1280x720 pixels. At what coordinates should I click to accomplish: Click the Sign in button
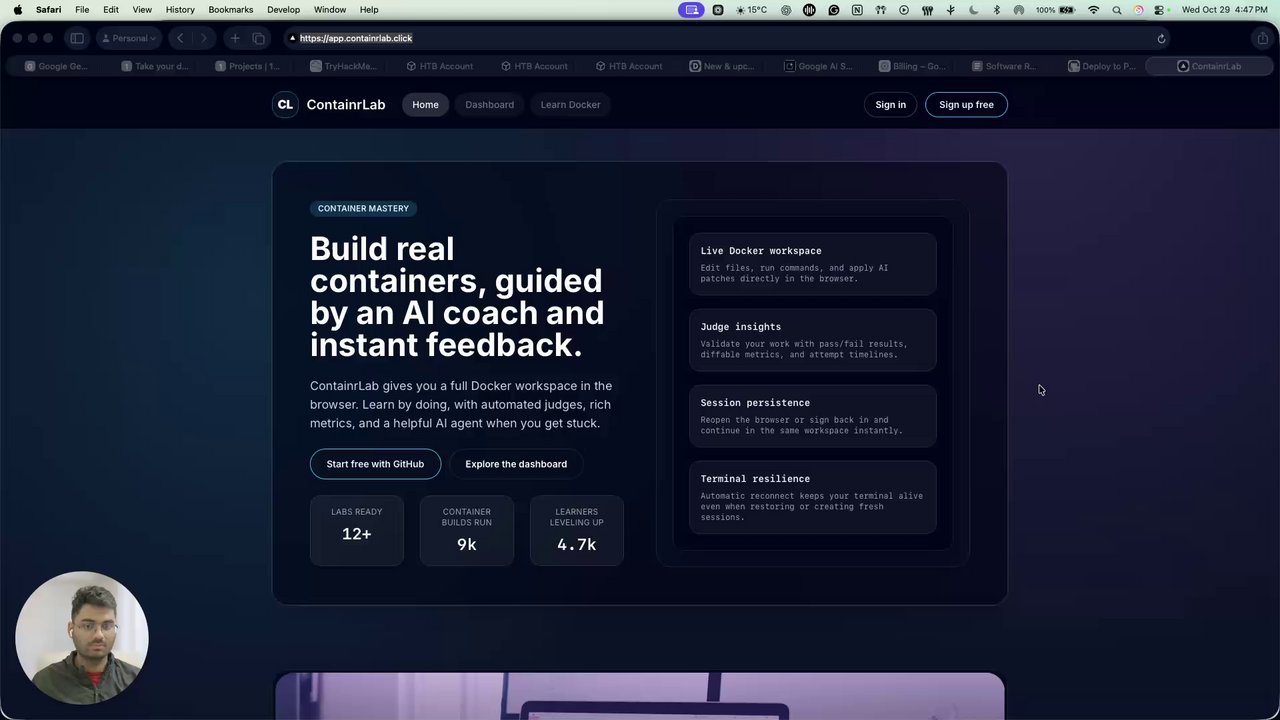click(890, 104)
